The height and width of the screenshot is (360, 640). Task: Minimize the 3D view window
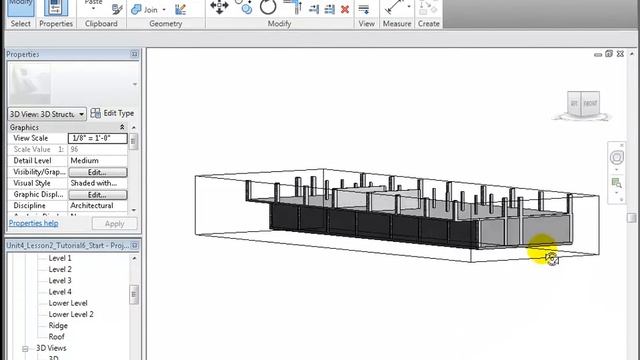coord(598,54)
